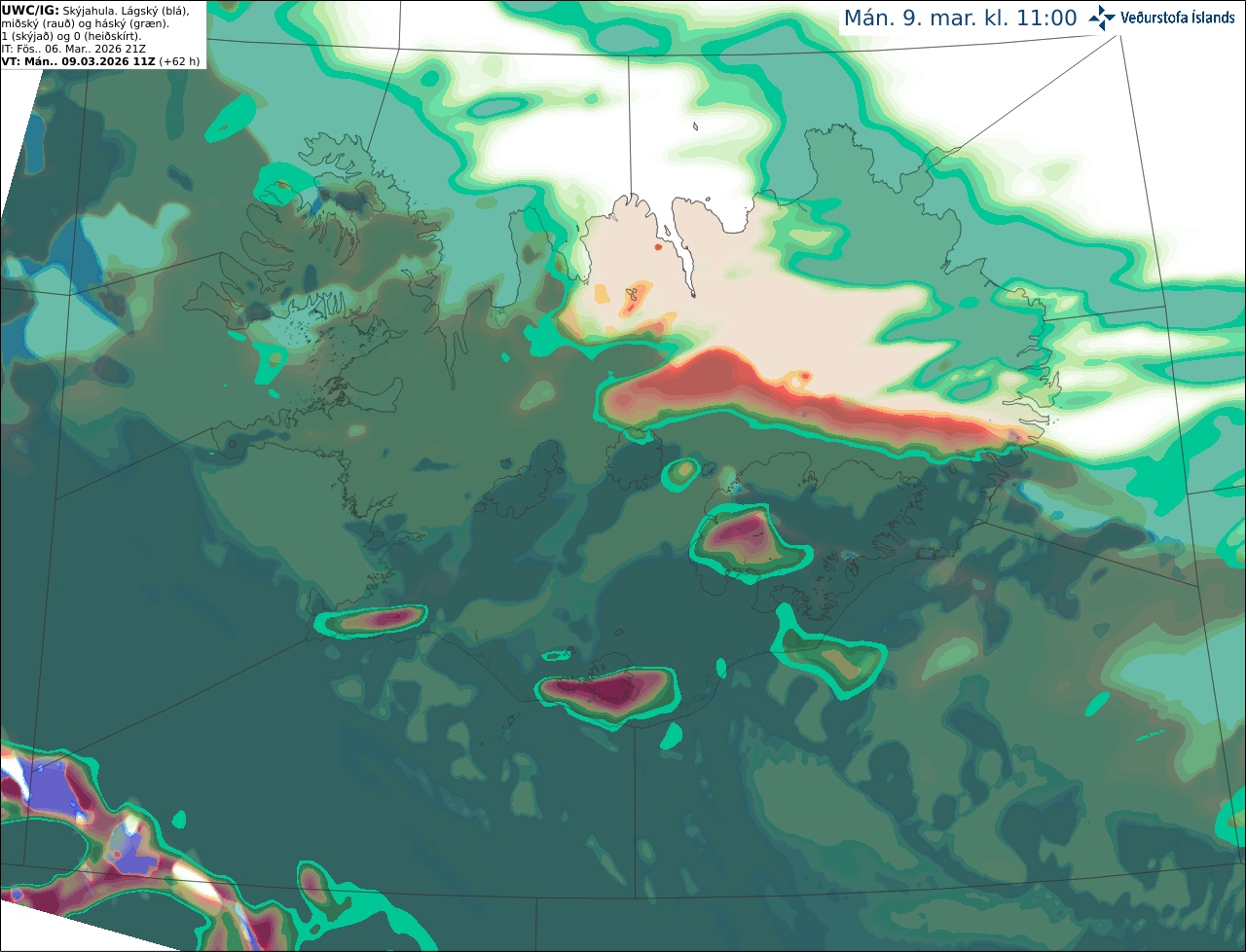Screen dimensions: 1246x952
Task: Select the 'Mán. 9. mar. kl. 11:00' title
Action: pos(960,18)
